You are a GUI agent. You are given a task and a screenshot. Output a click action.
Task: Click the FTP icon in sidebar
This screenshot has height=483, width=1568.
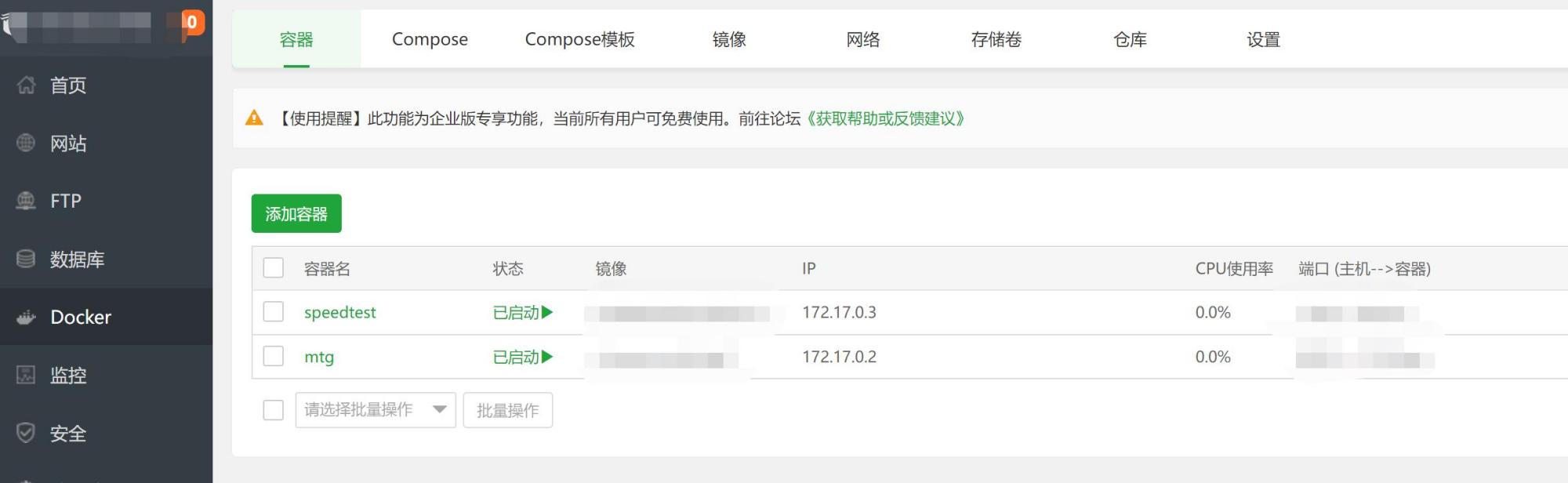(x=27, y=201)
